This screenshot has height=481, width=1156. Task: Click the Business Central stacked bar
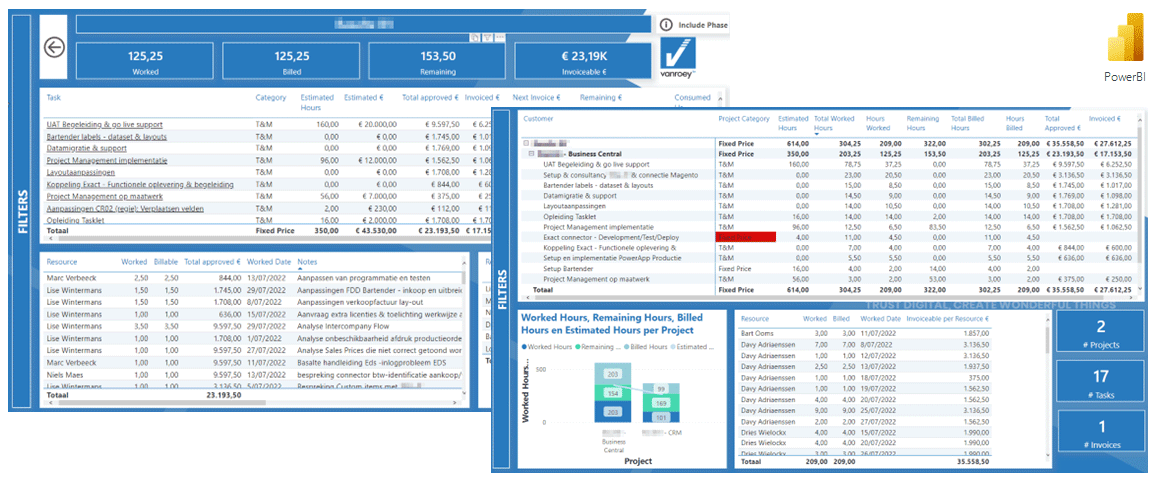click(x=614, y=393)
